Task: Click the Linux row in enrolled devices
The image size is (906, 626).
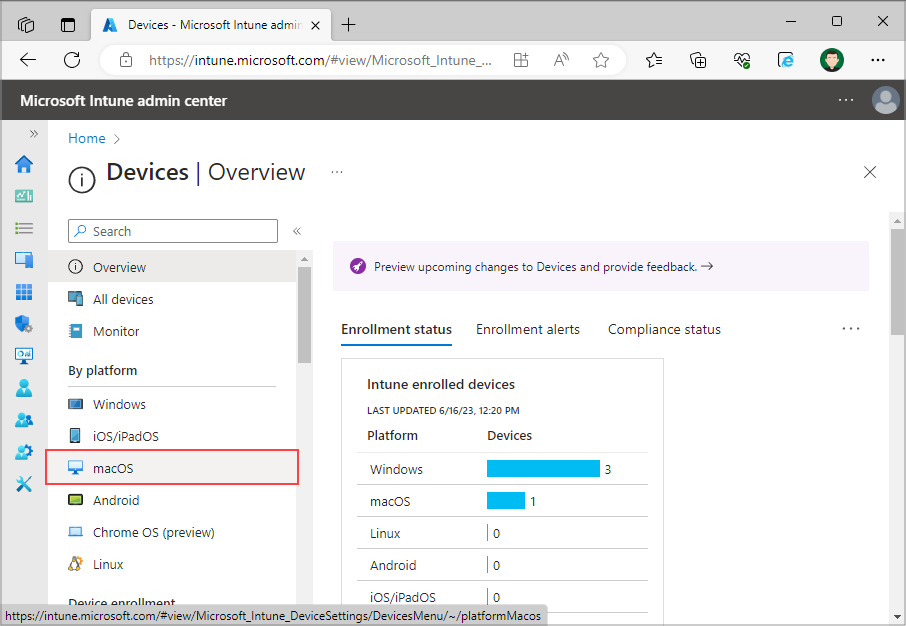Action: [502, 533]
